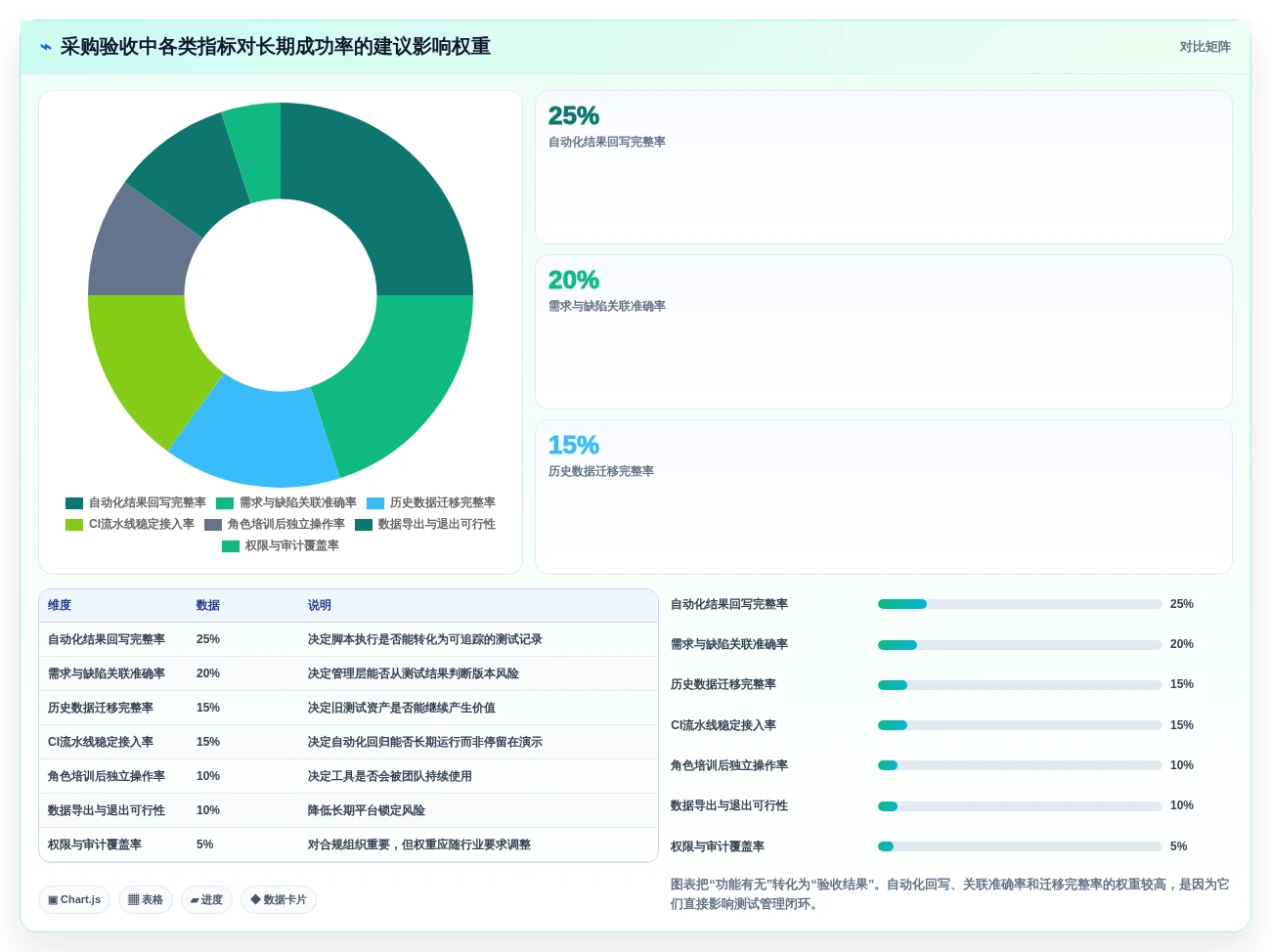Click the 对比矩阵 label in header

pyautogui.click(x=1205, y=47)
